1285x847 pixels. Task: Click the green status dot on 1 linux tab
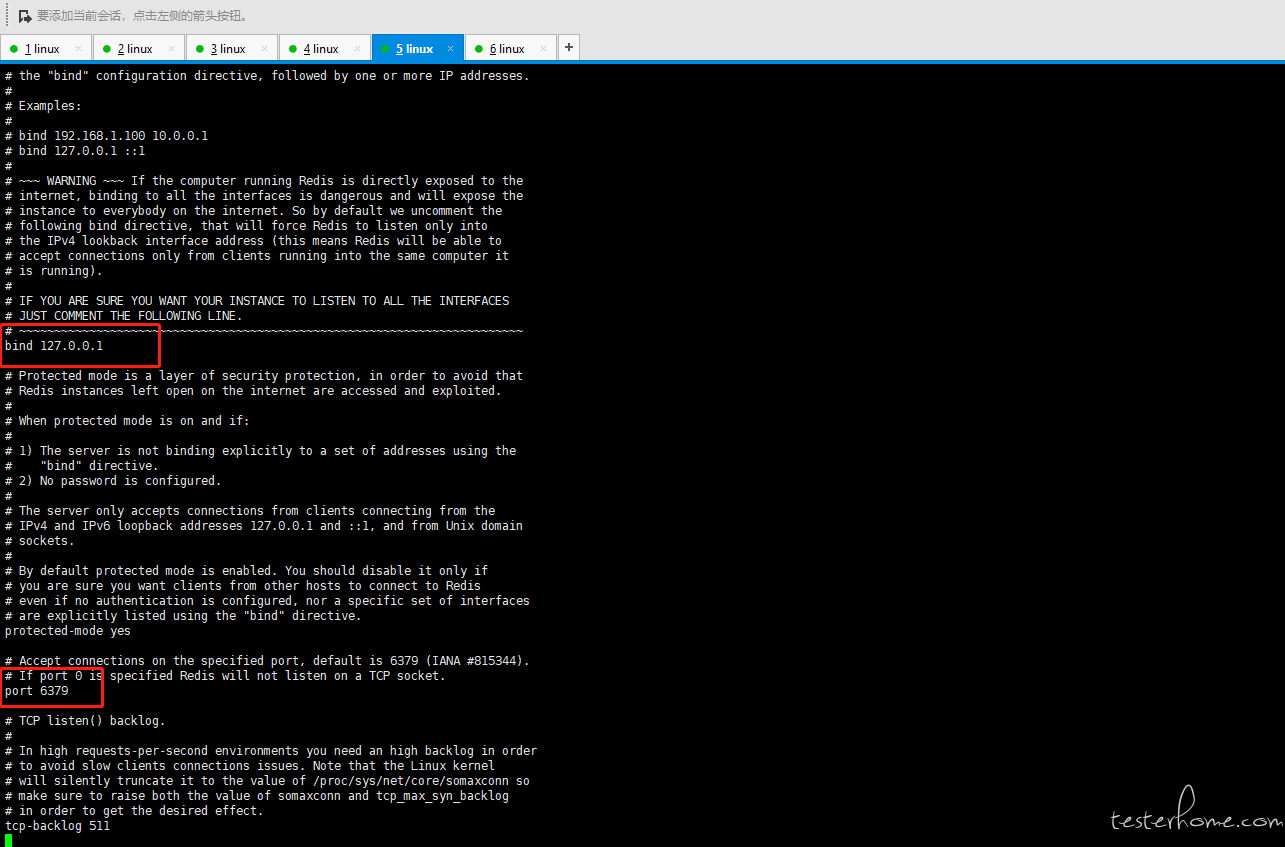click(13, 48)
